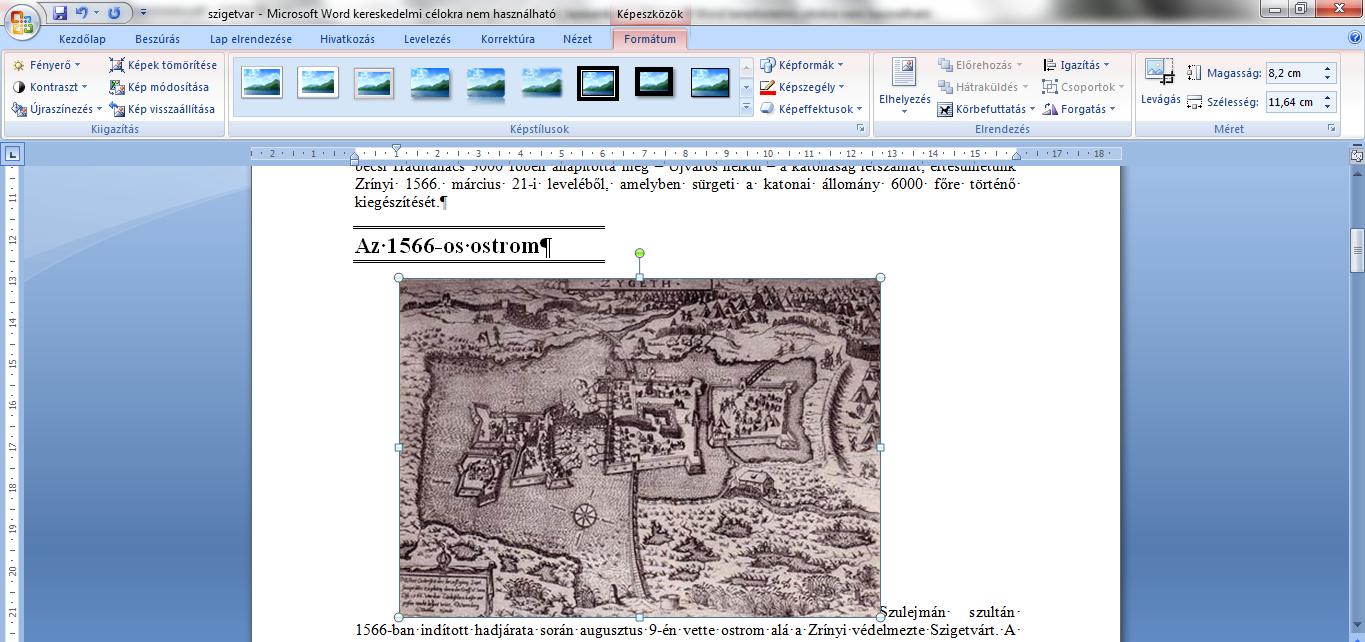Open the Nézet tab
Screen dimensions: 1365x642
coord(577,39)
